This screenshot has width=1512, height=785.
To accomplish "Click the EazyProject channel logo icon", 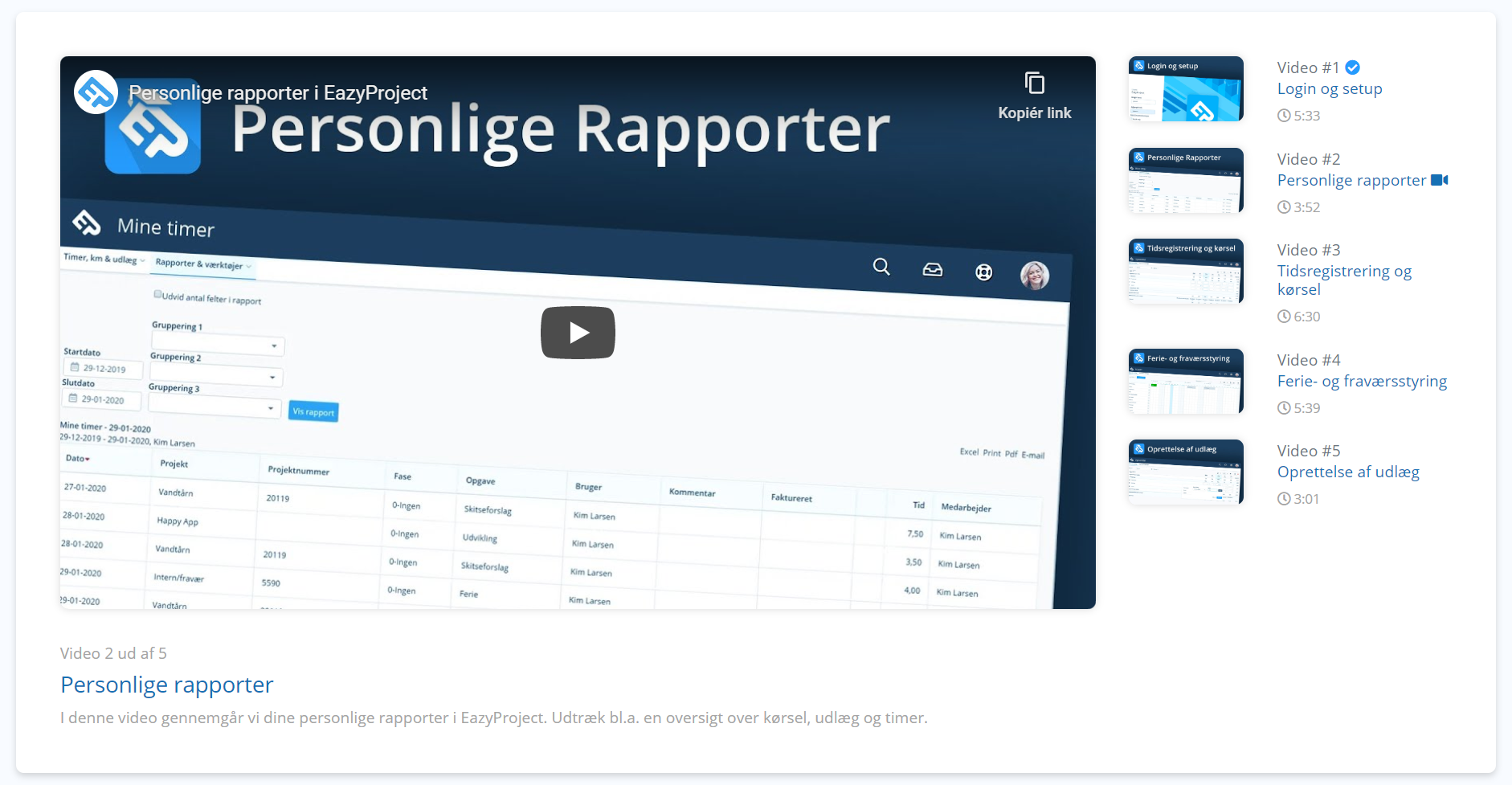I will pyautogui.click(x=96, y=92).
